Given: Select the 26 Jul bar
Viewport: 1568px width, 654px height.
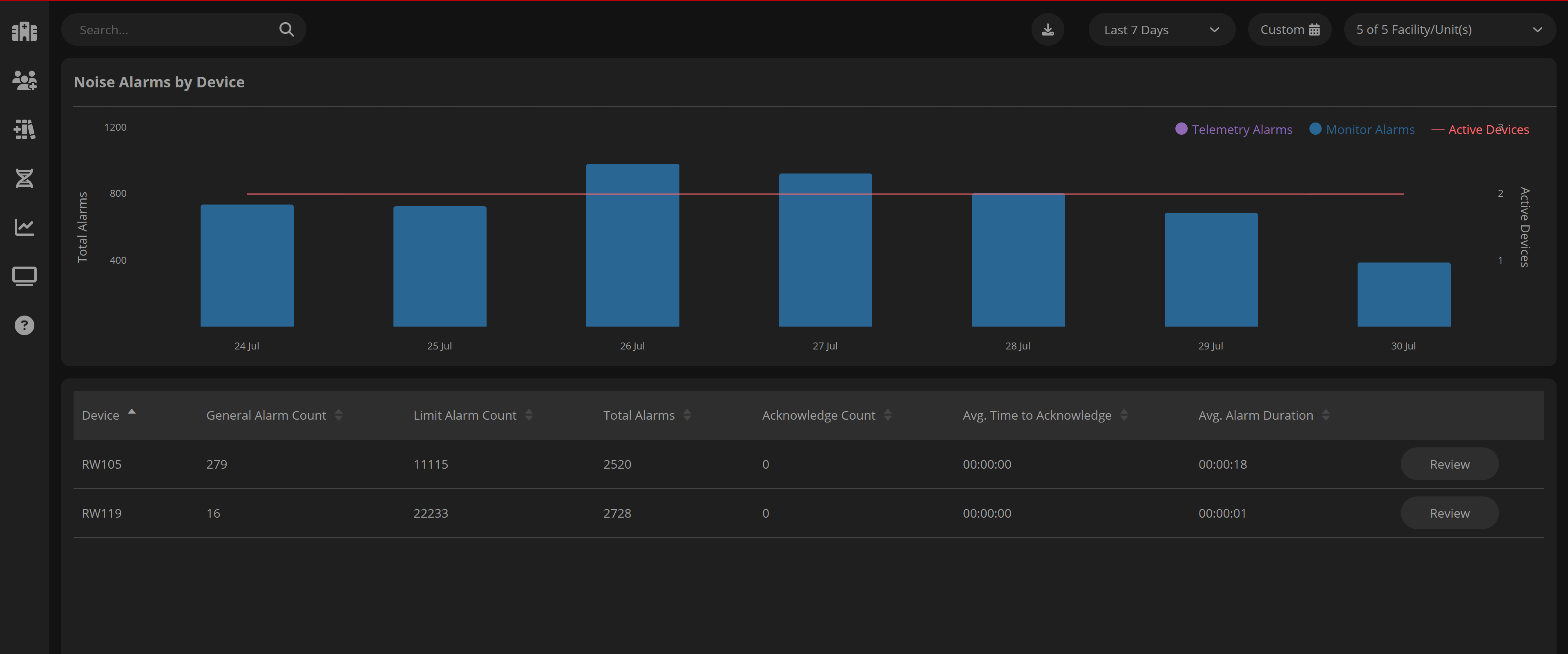Looking at the screenshot, I should (632, 245).
